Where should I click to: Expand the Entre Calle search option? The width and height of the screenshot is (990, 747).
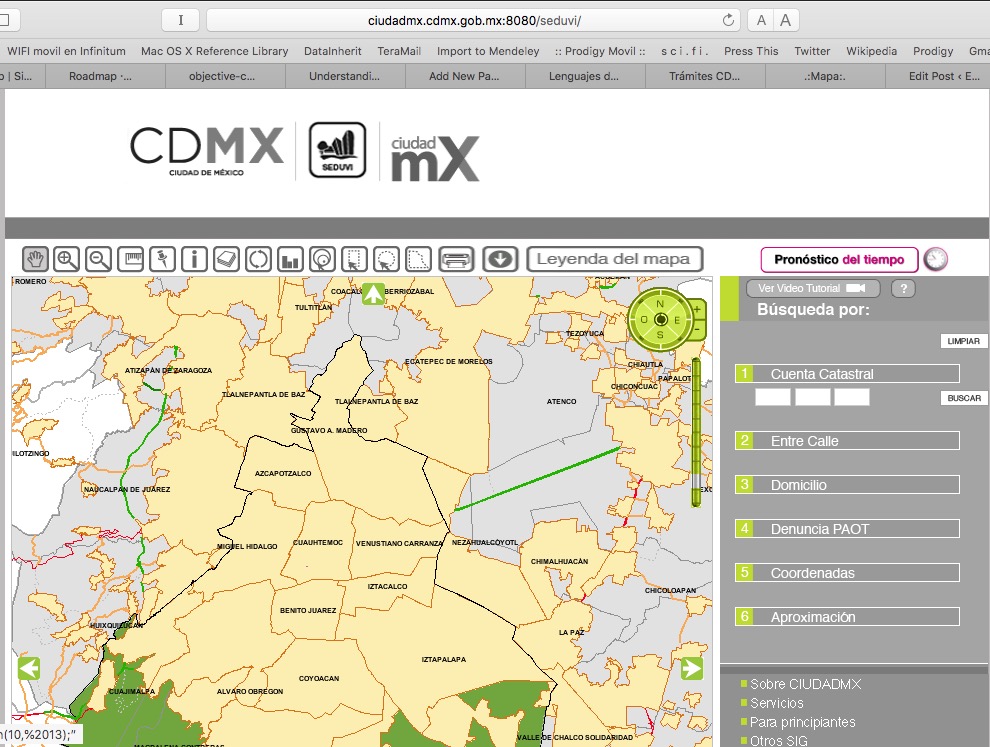[x=848, y=441]
